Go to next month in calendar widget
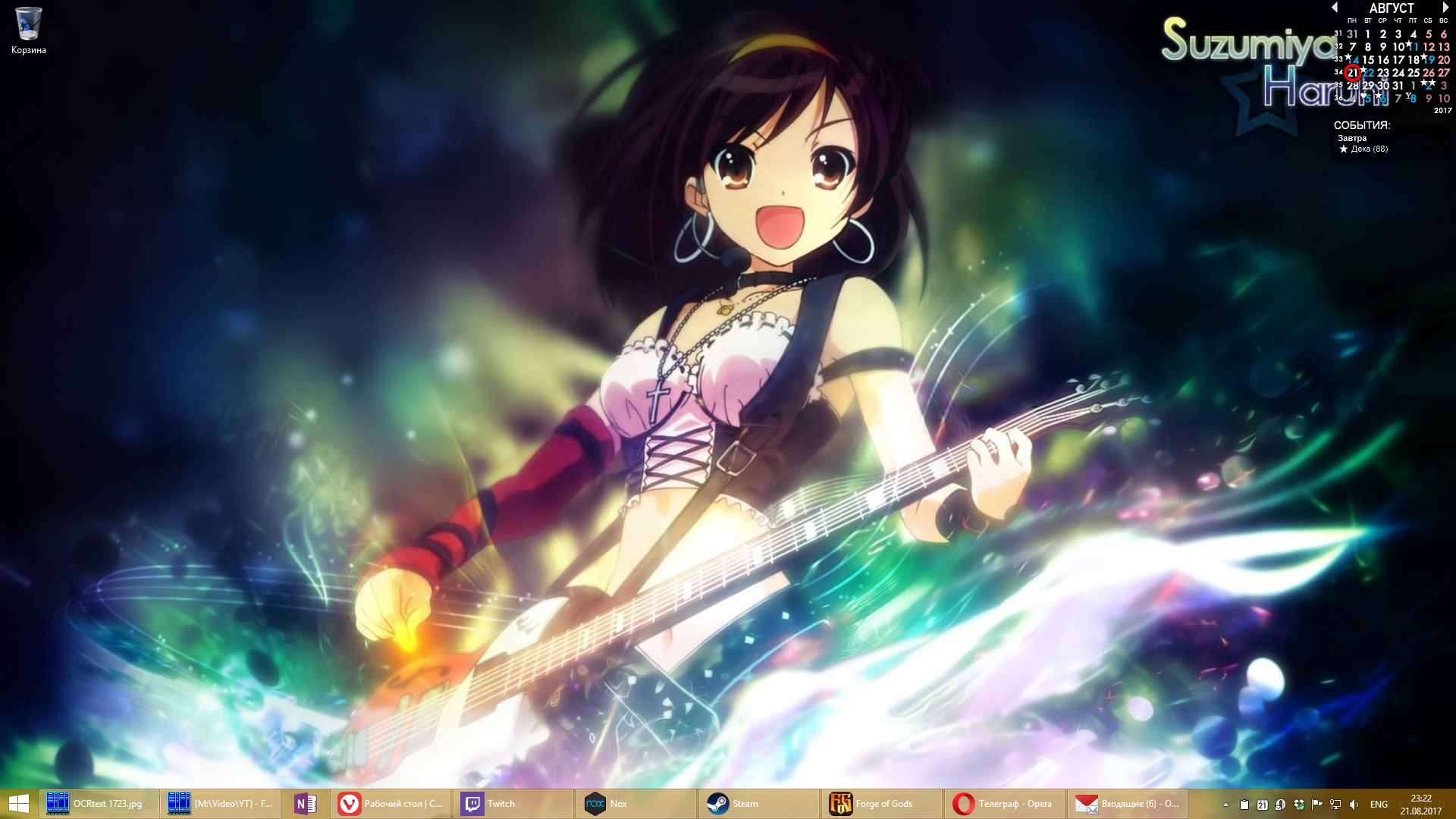Image resolution: width=1456 pixels, height=819 pixels. click(x=1445, y=8)
